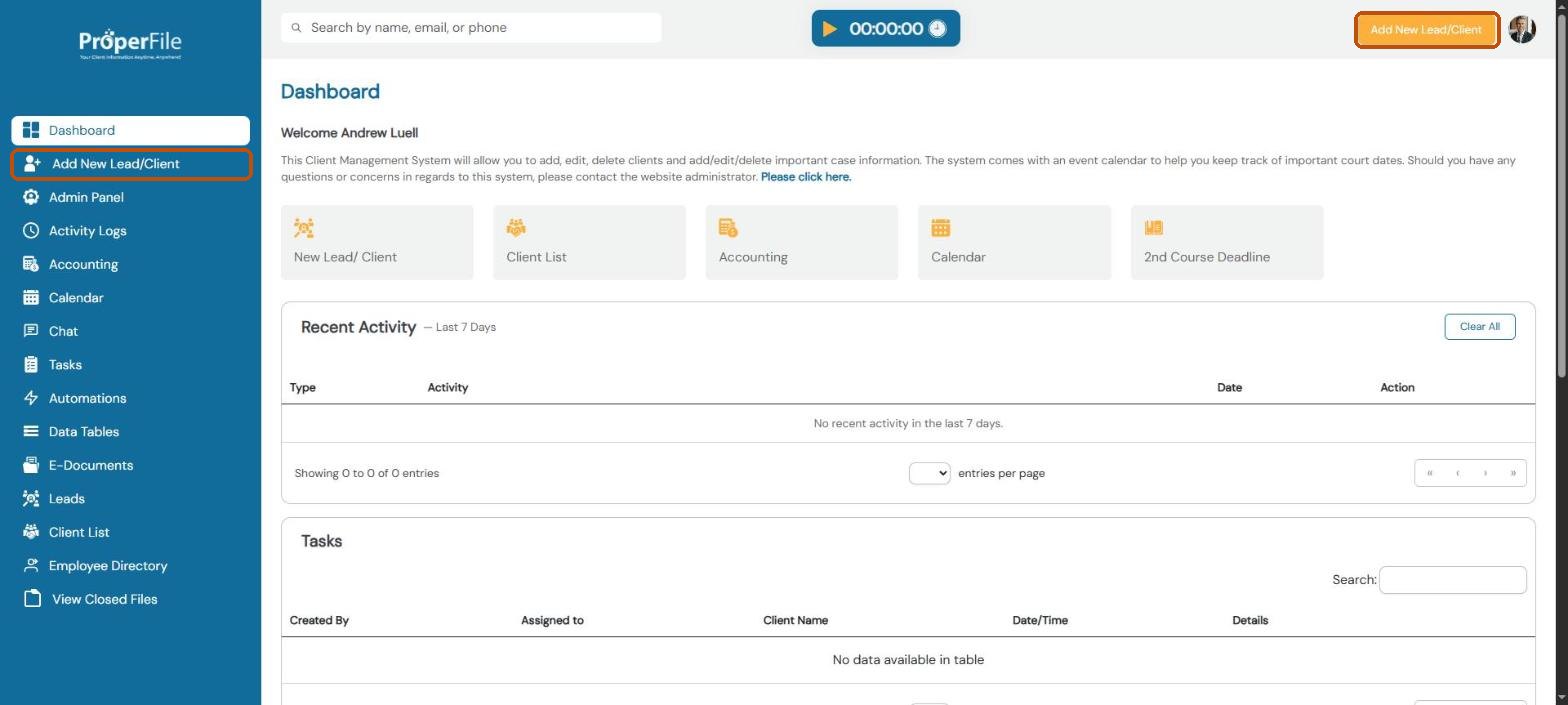This screenshot has height=705, width=1568.
Task: Click the ProperFile logo
Action: tap(130, 44)
